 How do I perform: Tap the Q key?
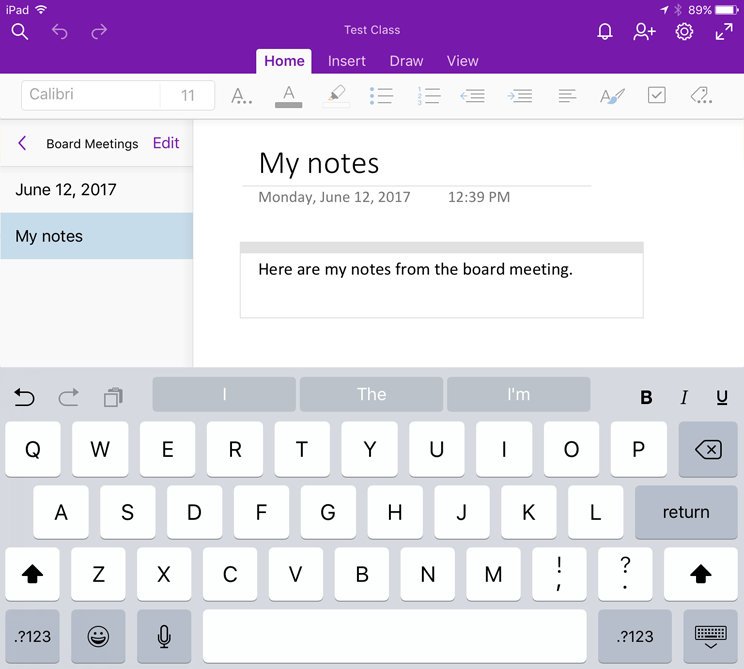tap(33, 449)
